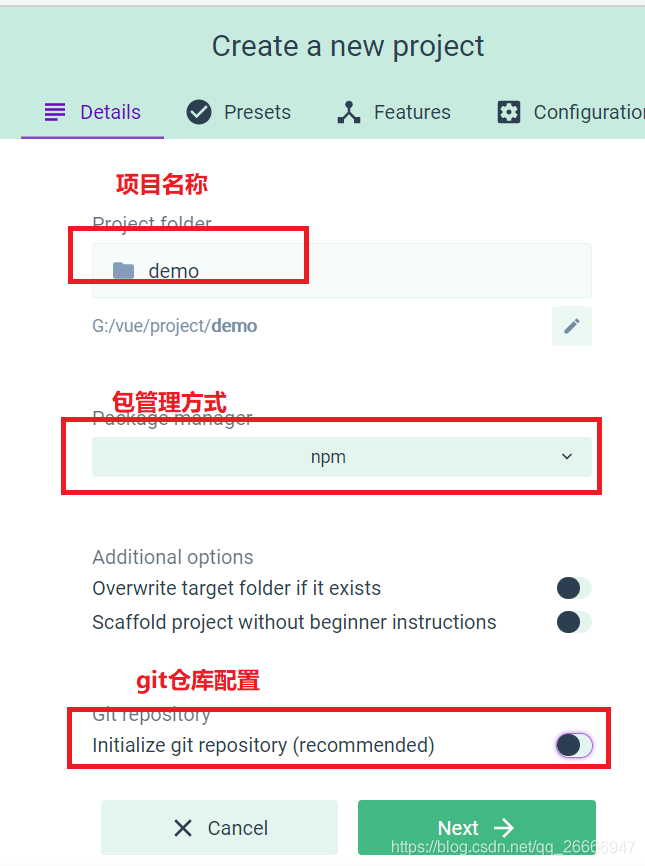Viewport: 645px width, 866px height.
Task: Click the Details tab lines icon
Action: pyautogui.click(x=55, y=112)
